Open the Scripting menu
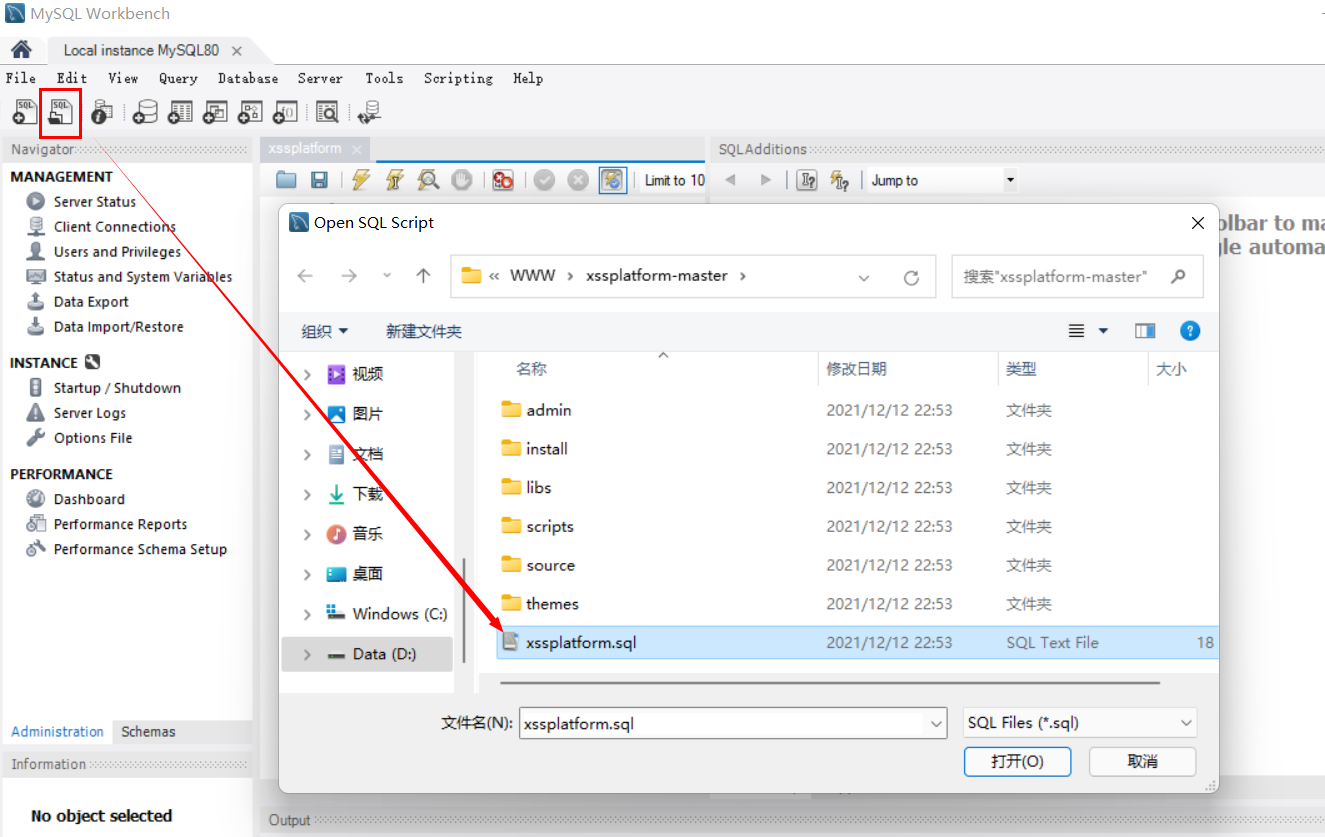Screen dimensions: 1325x837 458,78
